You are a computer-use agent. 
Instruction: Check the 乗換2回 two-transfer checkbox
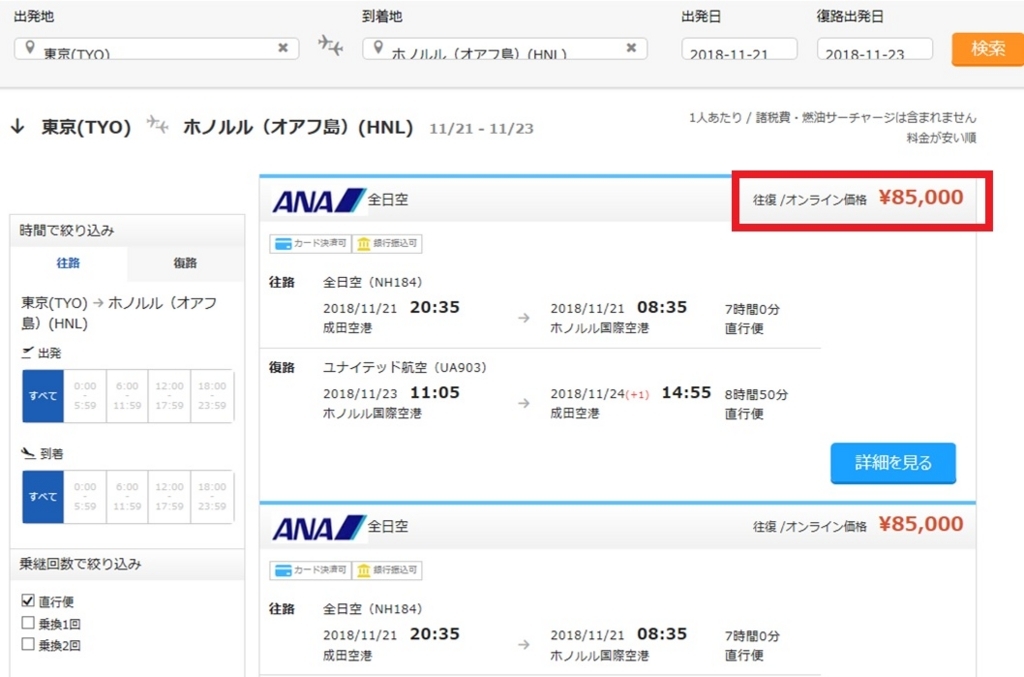click(x=28, y=644)
